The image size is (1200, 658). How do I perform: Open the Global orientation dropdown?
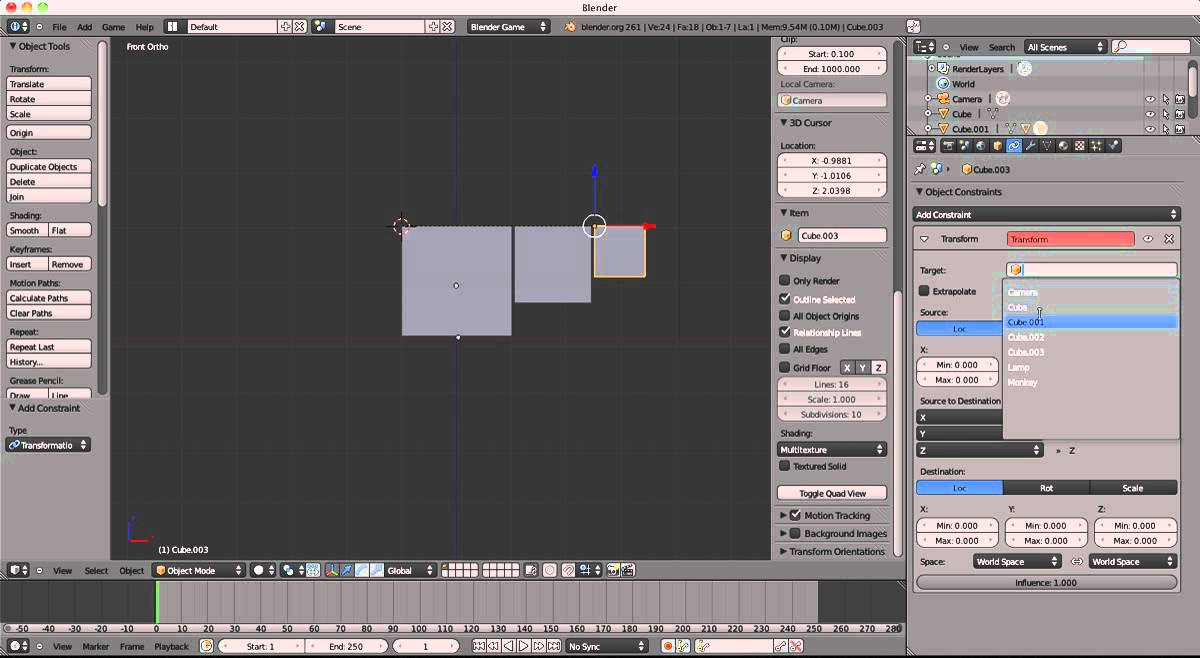pos(411,570)
